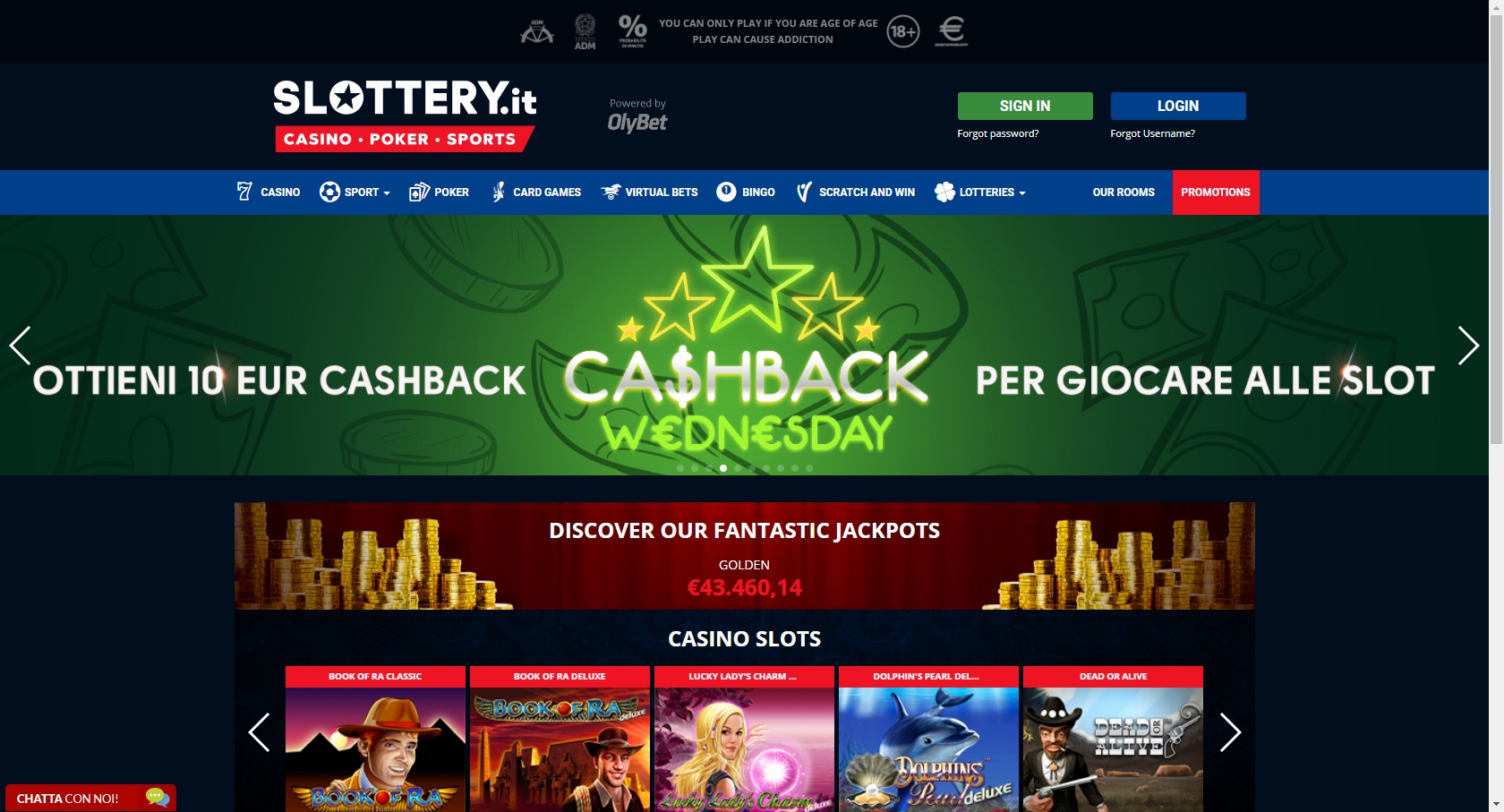The height and width of the screenshot is (812, 1504).
Task: Open the Our Rooms menu item
Action: click(x=1124, y=192)
